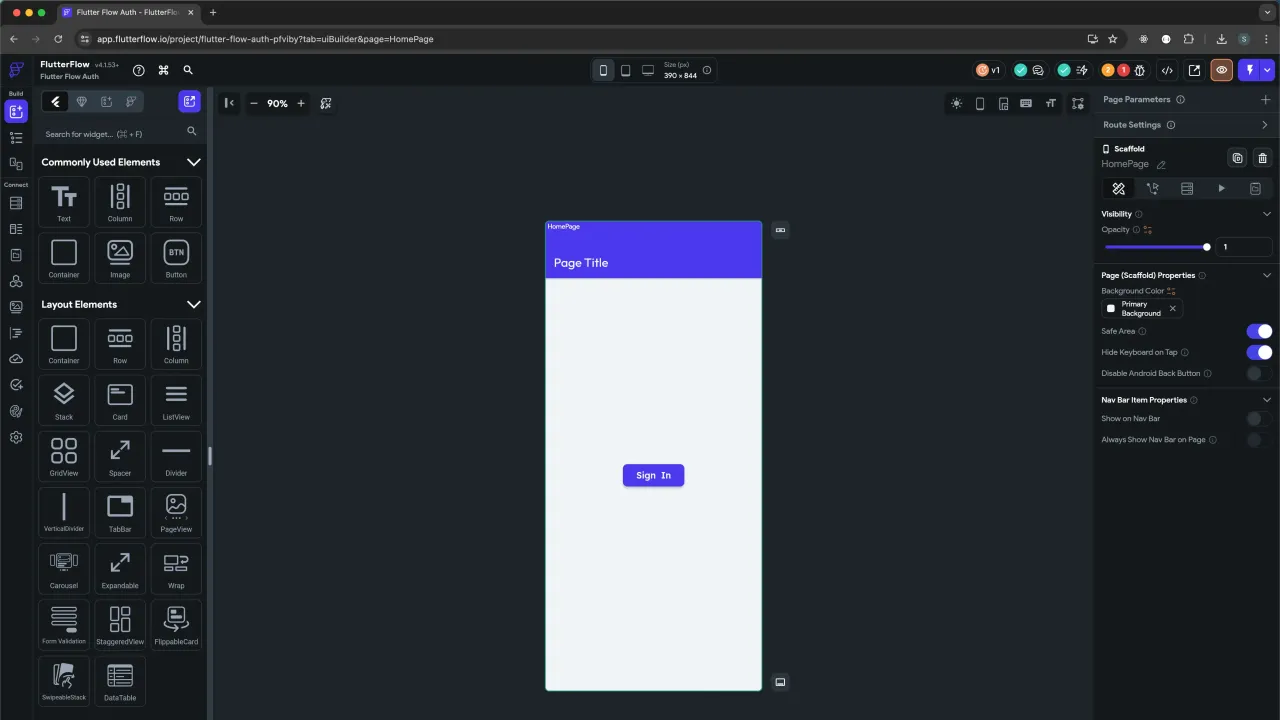Enable Disable Android Back Button switch
Viewport: 1280px width, 720px height.
pos(1259,373)
